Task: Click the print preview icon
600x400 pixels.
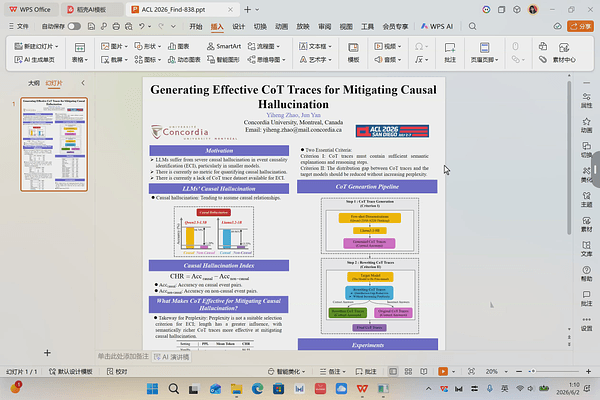Action: coord(129,26)
